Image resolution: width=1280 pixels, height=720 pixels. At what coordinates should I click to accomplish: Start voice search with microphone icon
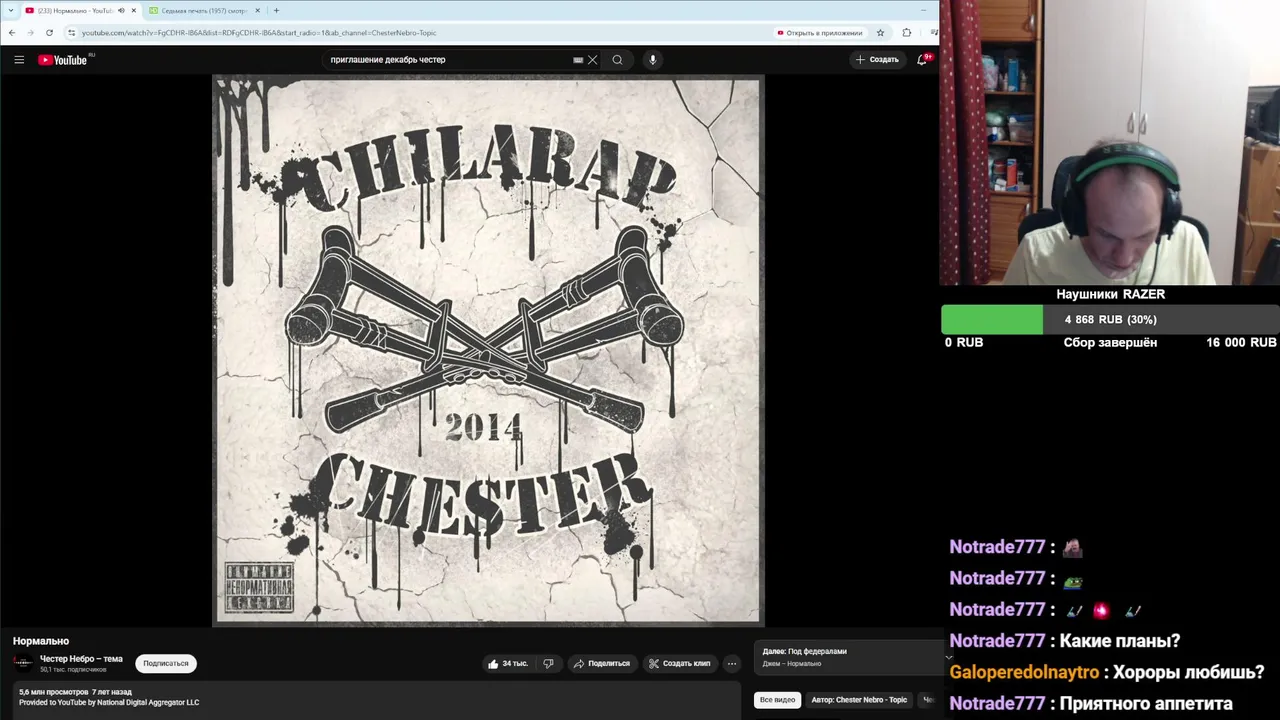point(652,60)
